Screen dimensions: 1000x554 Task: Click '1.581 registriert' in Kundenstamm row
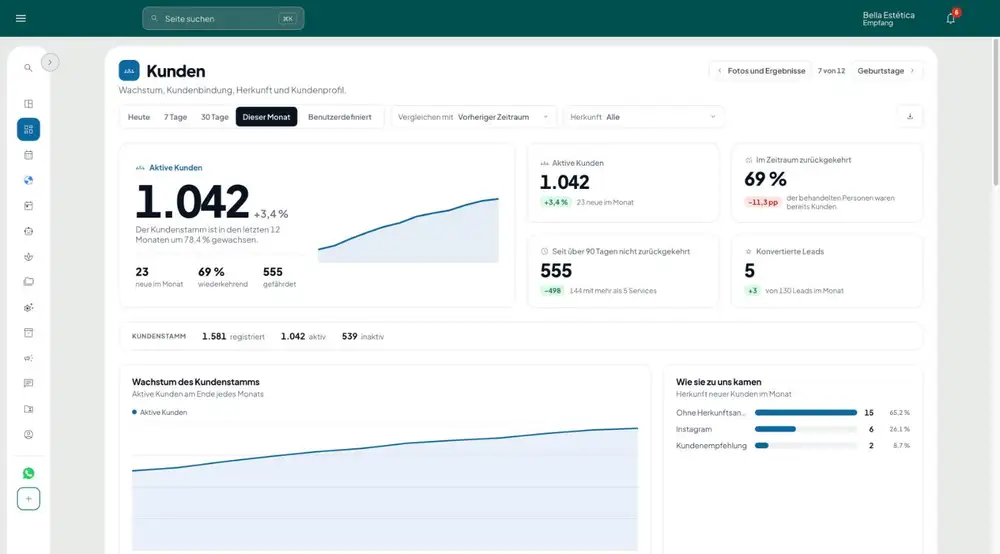click(x=233, y=337)
